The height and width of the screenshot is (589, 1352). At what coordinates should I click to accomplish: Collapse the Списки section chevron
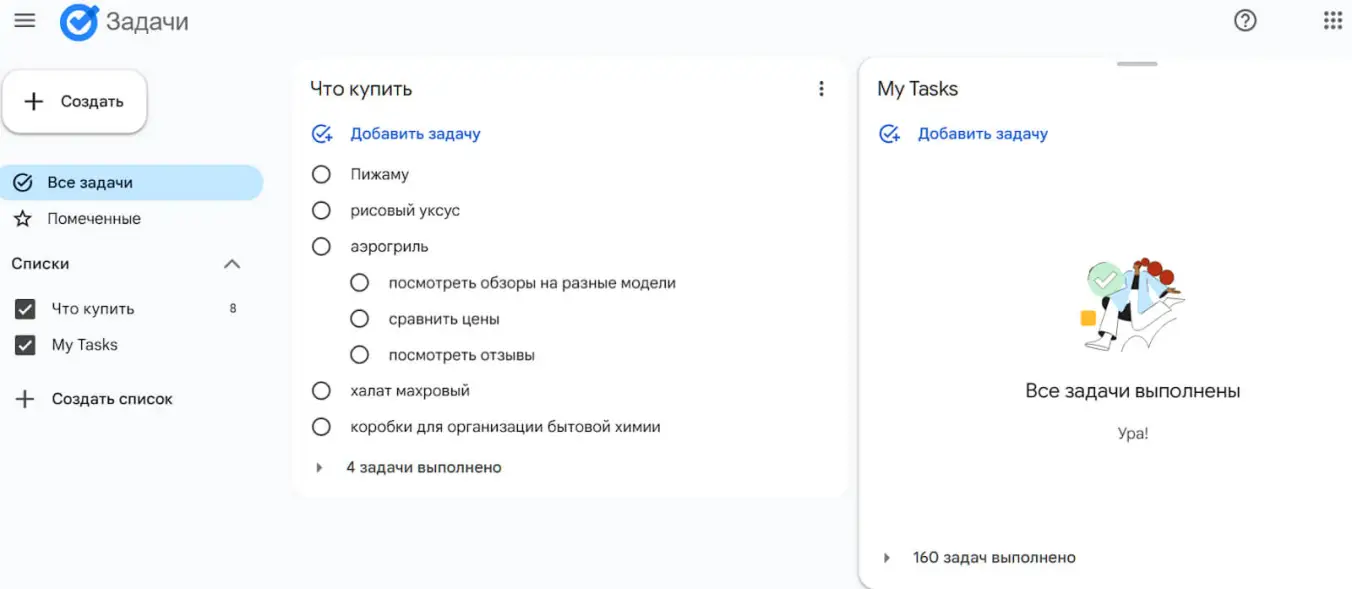click(232, 264)
